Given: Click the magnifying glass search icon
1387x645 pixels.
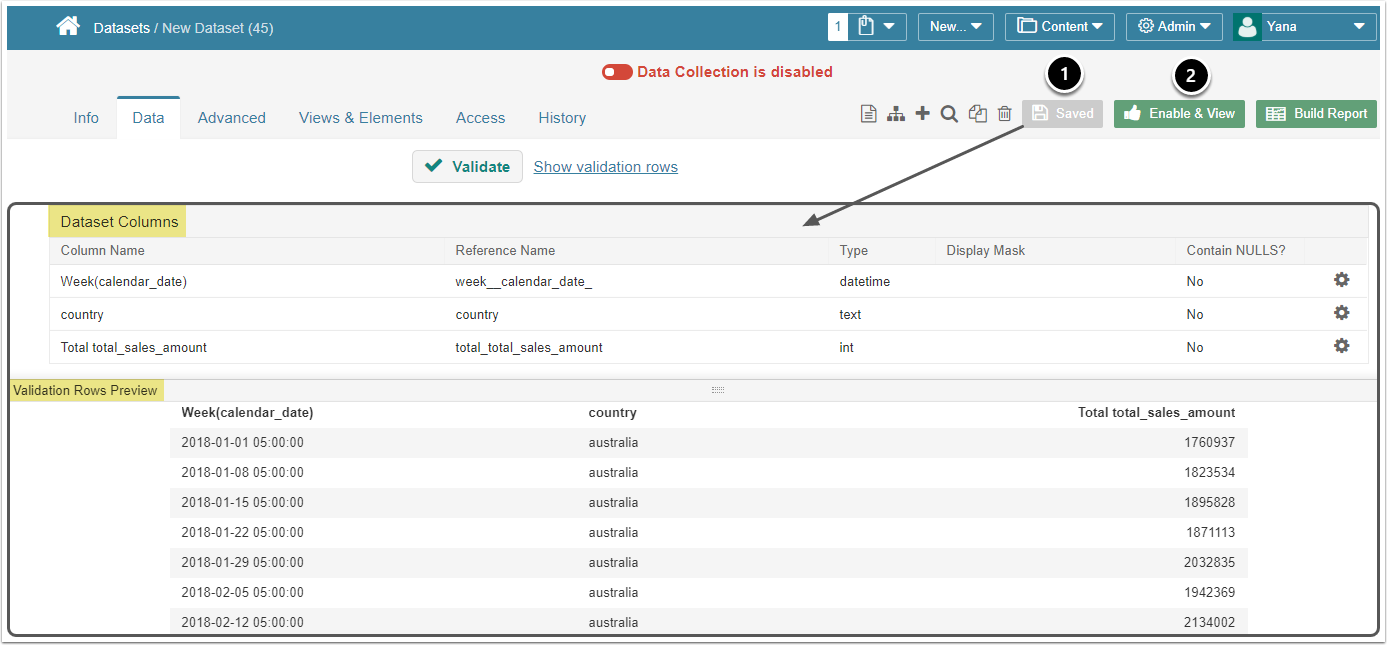Looking at the screenshot, I should 949,114.
